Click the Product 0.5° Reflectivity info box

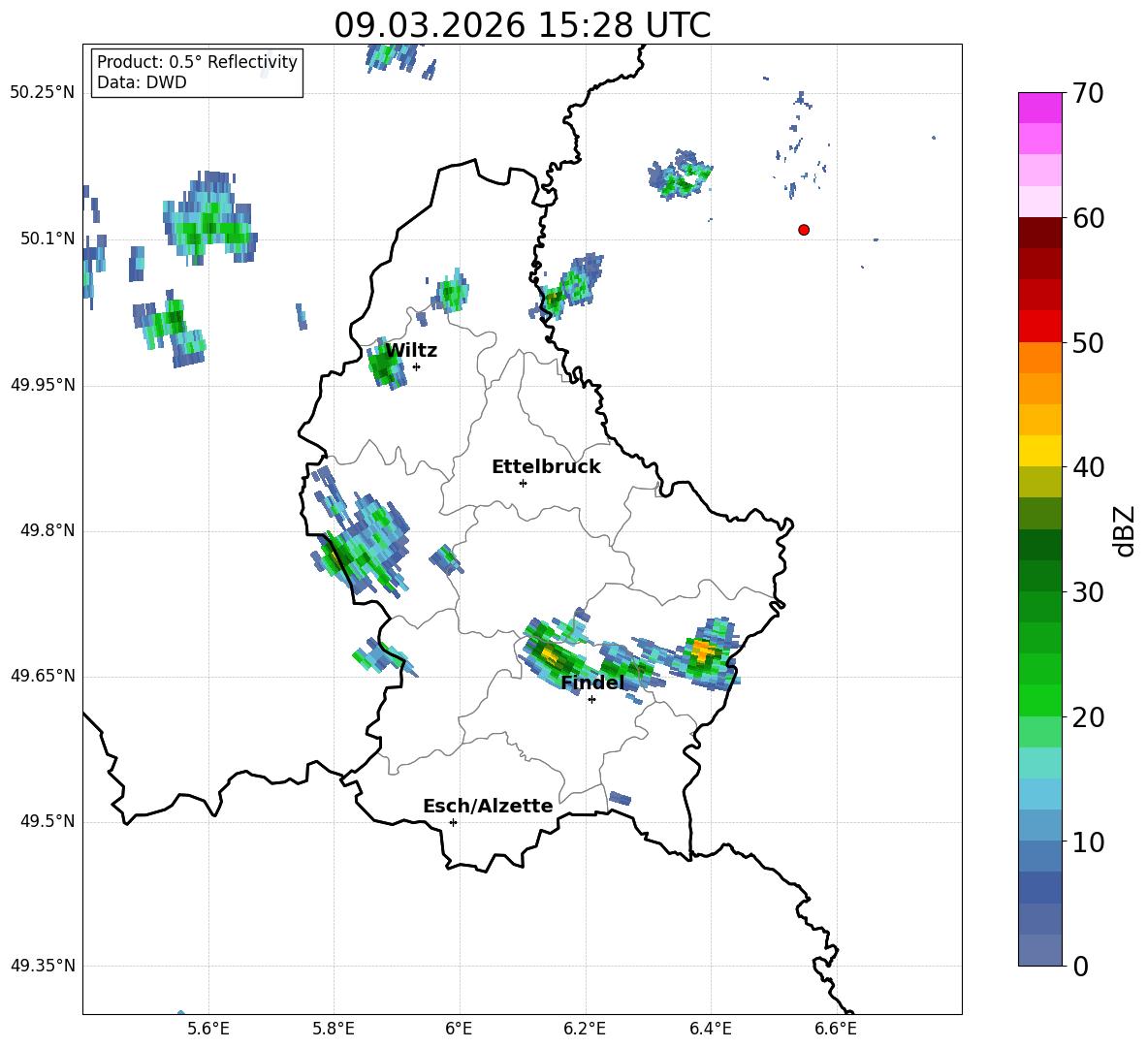click(x=197, y=73)
